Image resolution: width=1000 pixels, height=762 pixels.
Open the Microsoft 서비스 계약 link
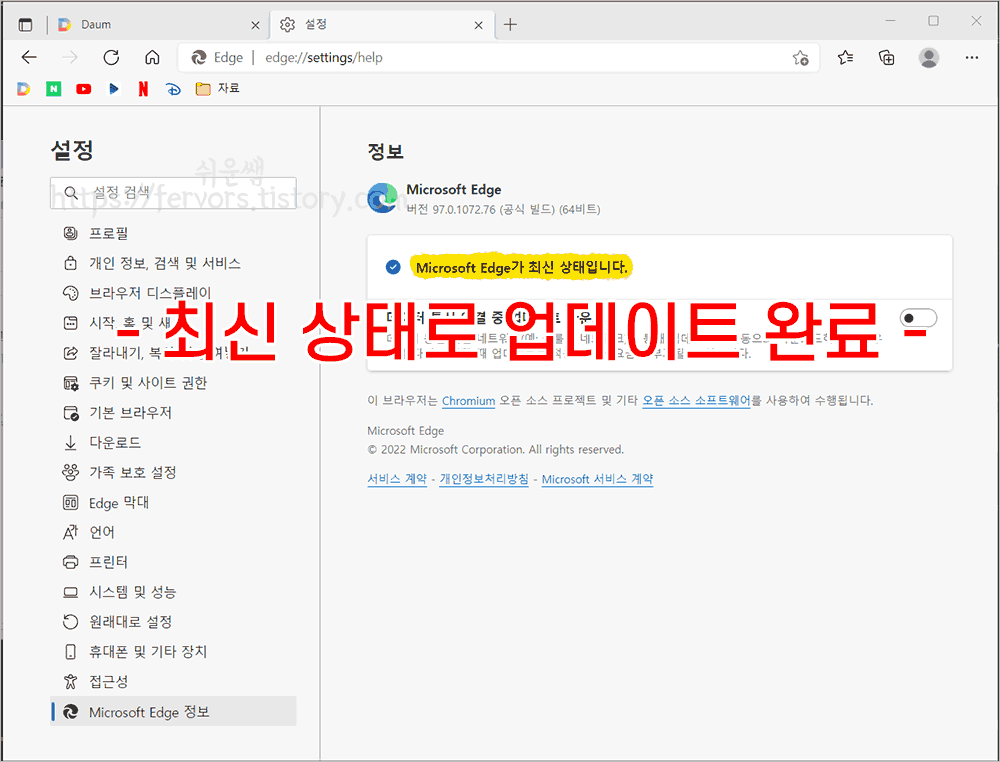598,479
